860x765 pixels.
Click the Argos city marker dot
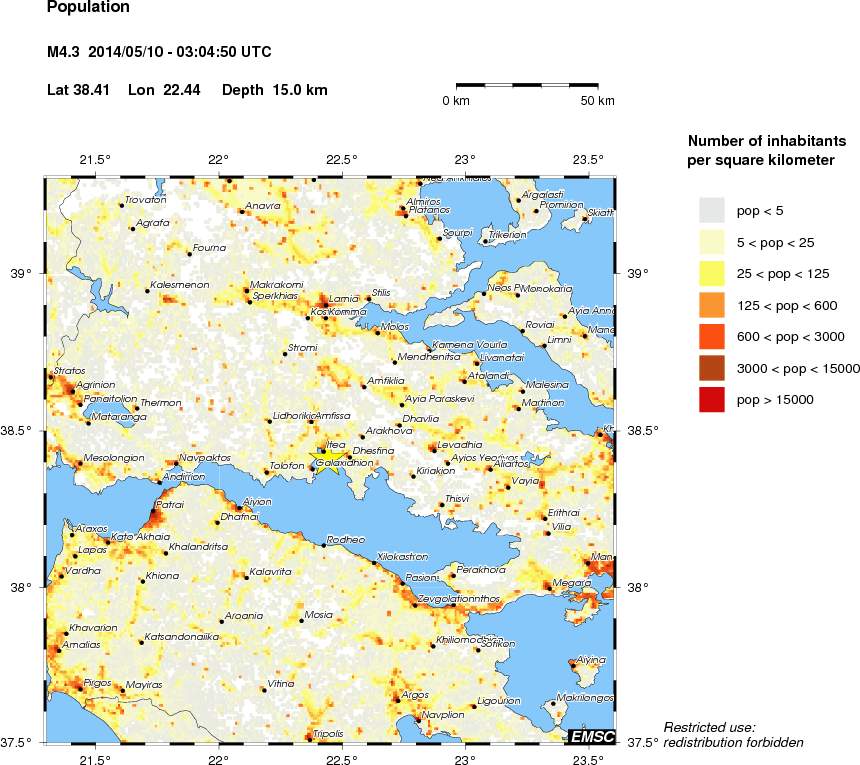point(398,700)
